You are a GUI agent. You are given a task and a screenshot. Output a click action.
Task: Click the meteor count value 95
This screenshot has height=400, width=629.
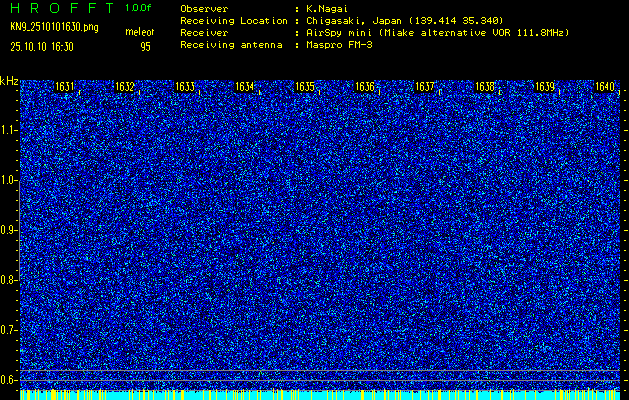click(x=146, y=46)
